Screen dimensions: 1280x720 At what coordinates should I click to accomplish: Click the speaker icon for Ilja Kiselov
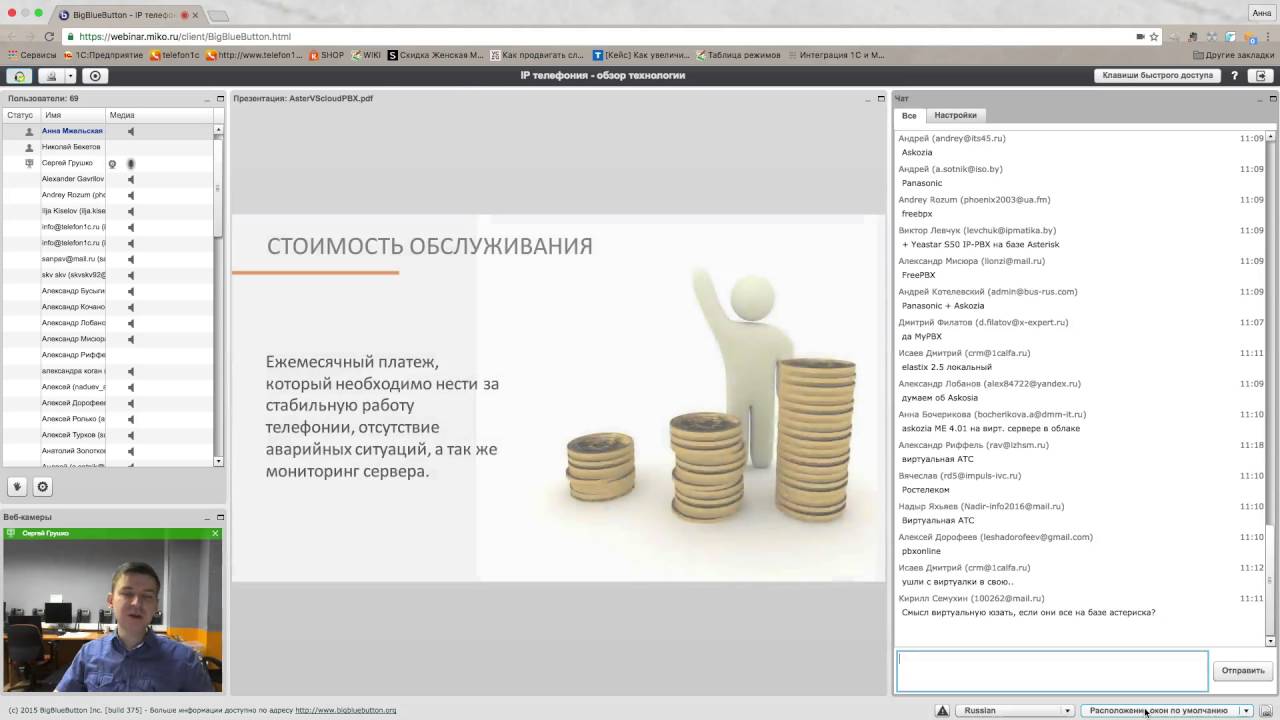131,211
